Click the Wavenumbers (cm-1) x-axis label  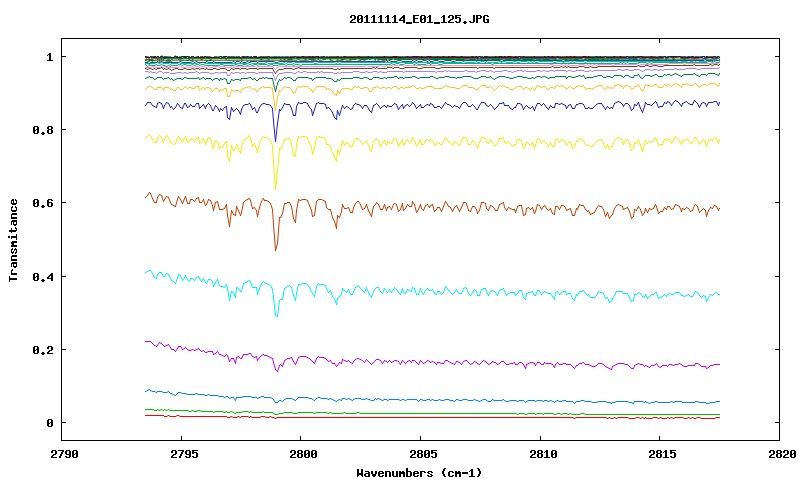click(419, 473)
